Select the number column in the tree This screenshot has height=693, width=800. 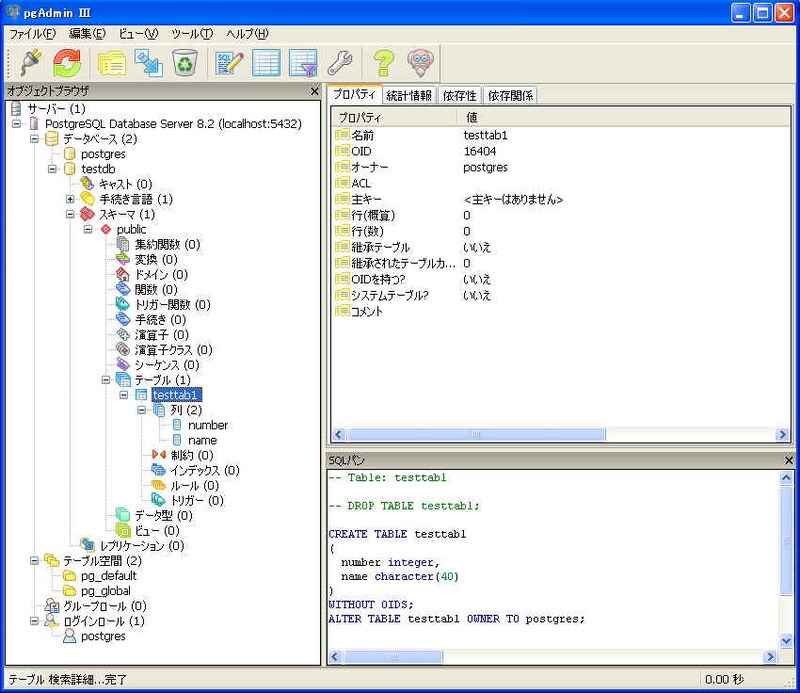click(207, 425)
